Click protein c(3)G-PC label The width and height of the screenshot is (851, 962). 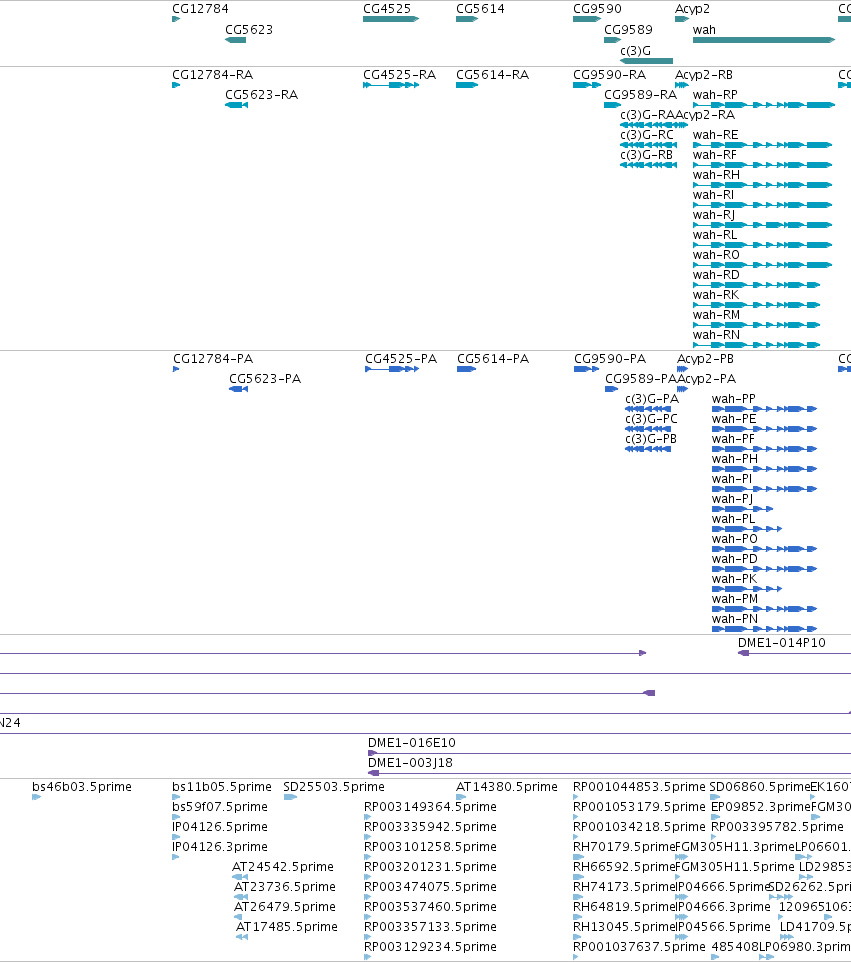pos(651,418)
